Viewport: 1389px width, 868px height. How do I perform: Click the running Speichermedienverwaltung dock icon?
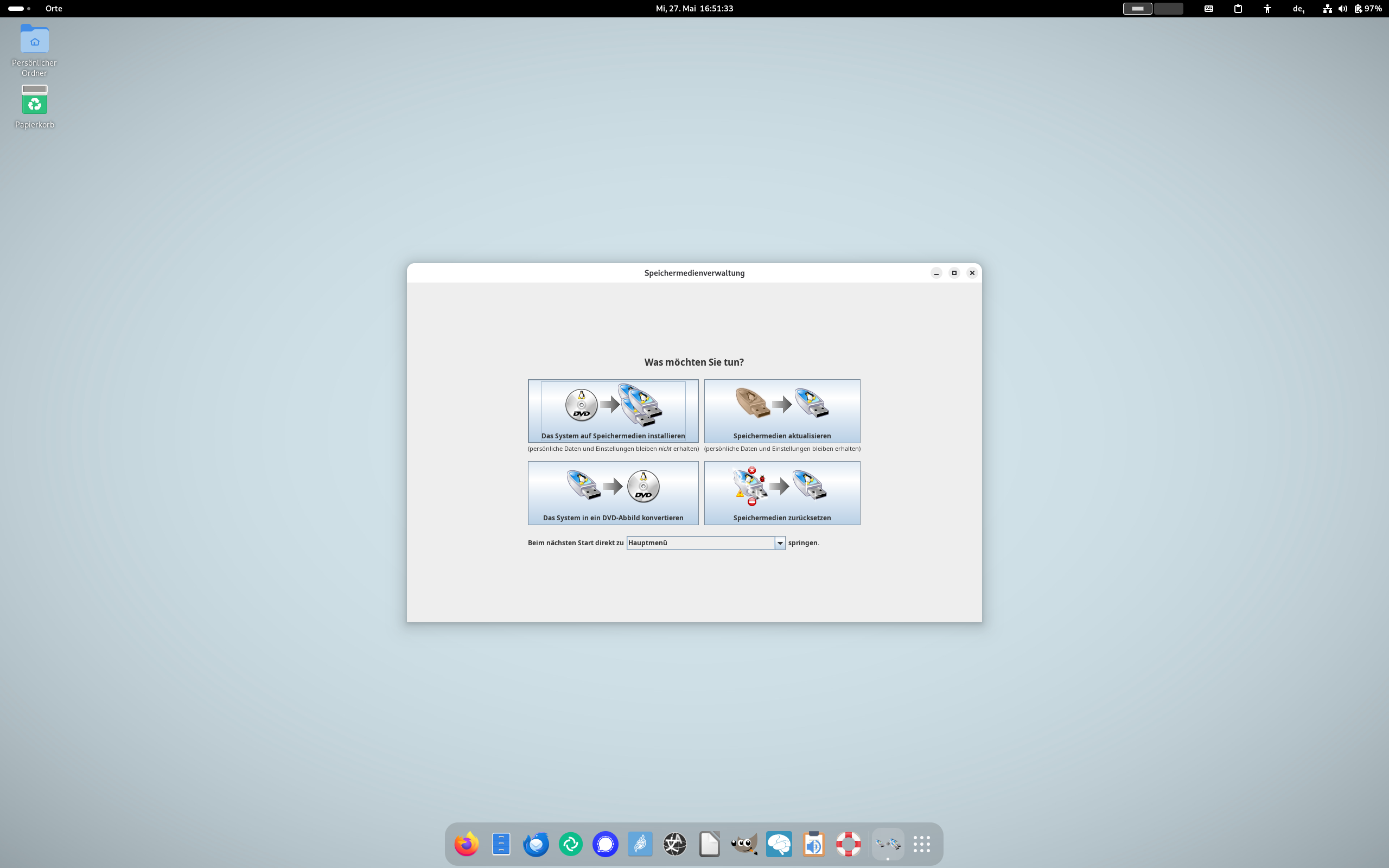click(x=887, y=844)
